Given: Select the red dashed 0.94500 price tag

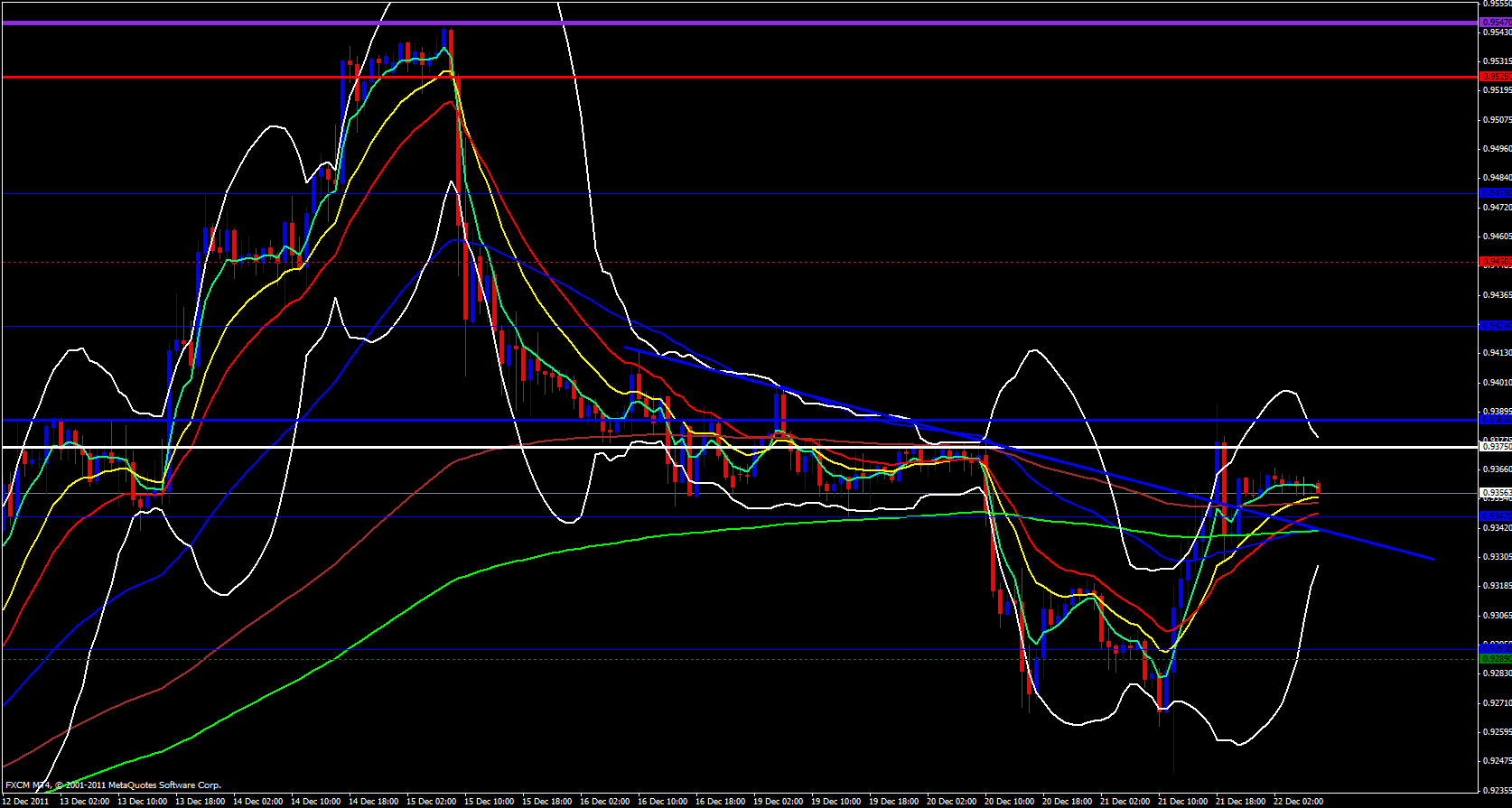Looking at the screenshot, I should tap(1495, 262).
